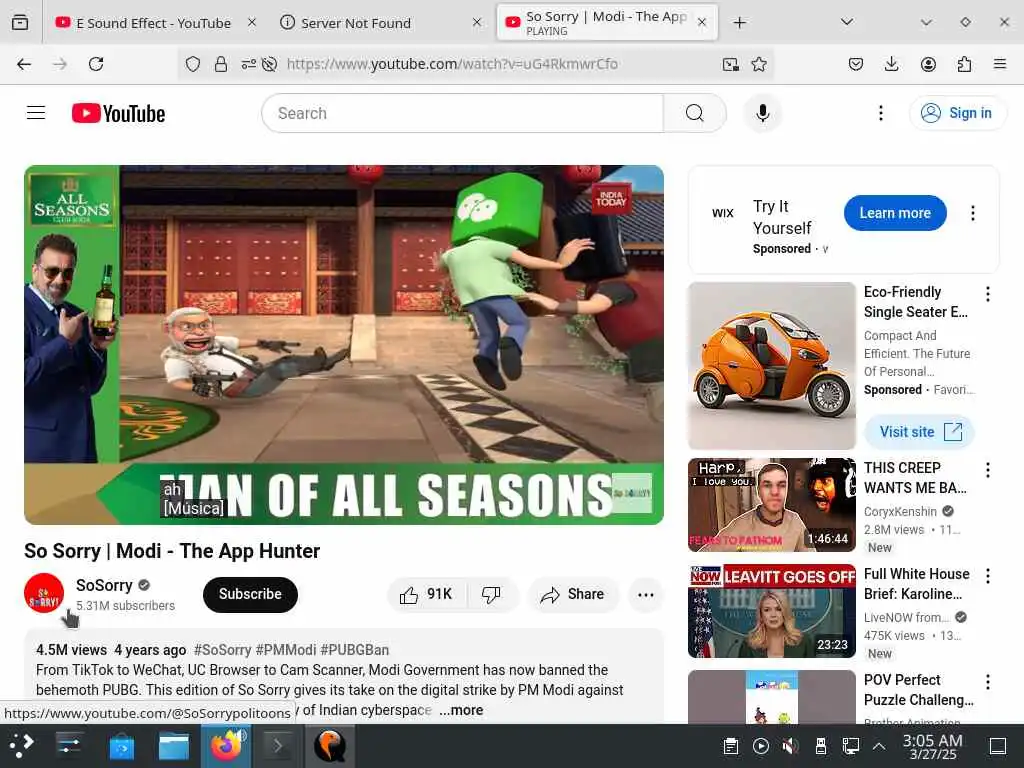Open SoSorry channel avatar
The height and width of the screenshot is (768, 1024).
44,593
